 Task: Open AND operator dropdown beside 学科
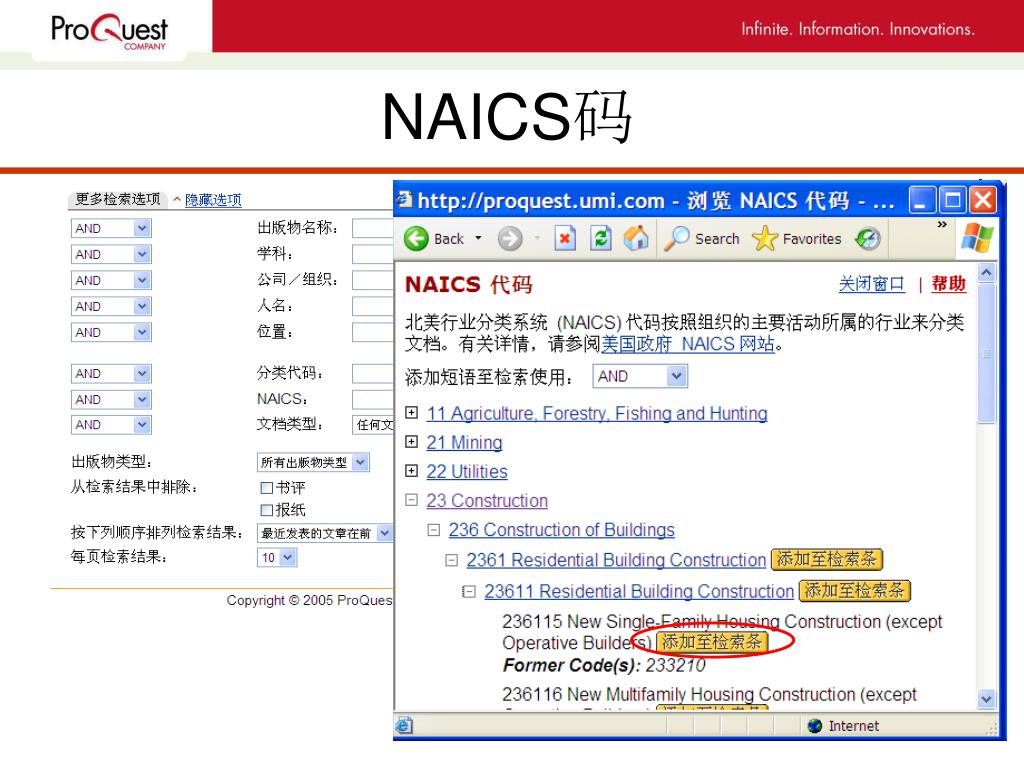[x=111, y=255]
